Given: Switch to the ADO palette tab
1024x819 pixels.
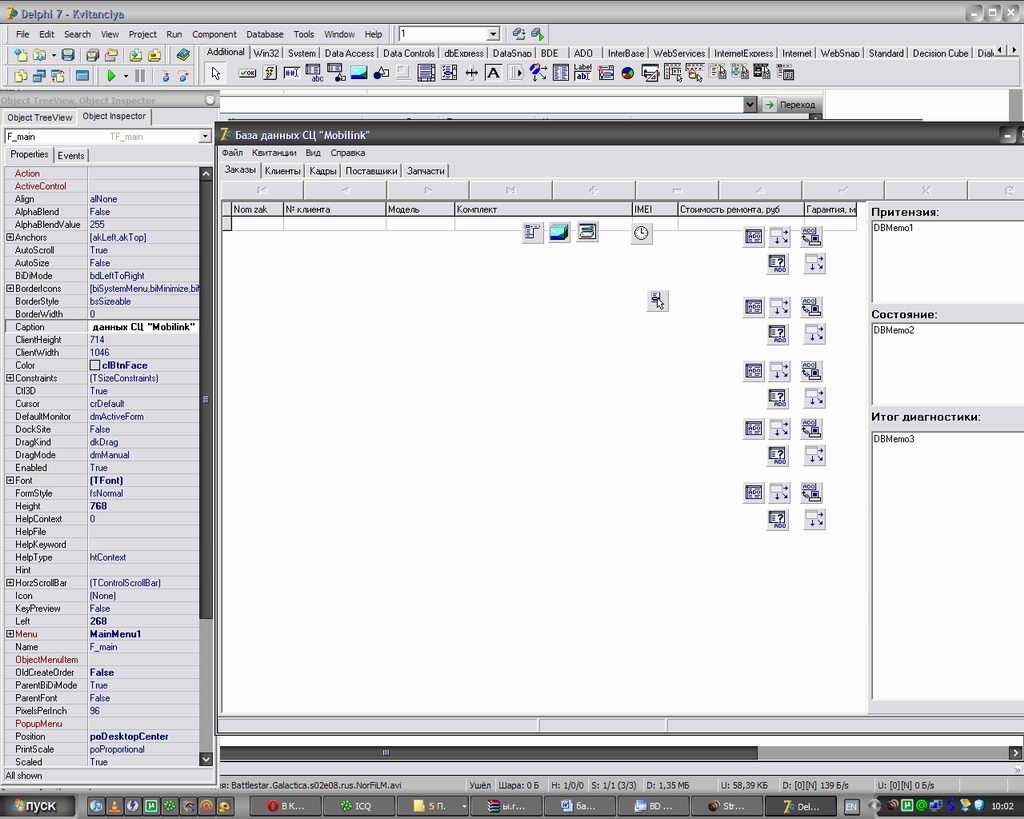Looking at the screenshot, I should pos(583,53).
